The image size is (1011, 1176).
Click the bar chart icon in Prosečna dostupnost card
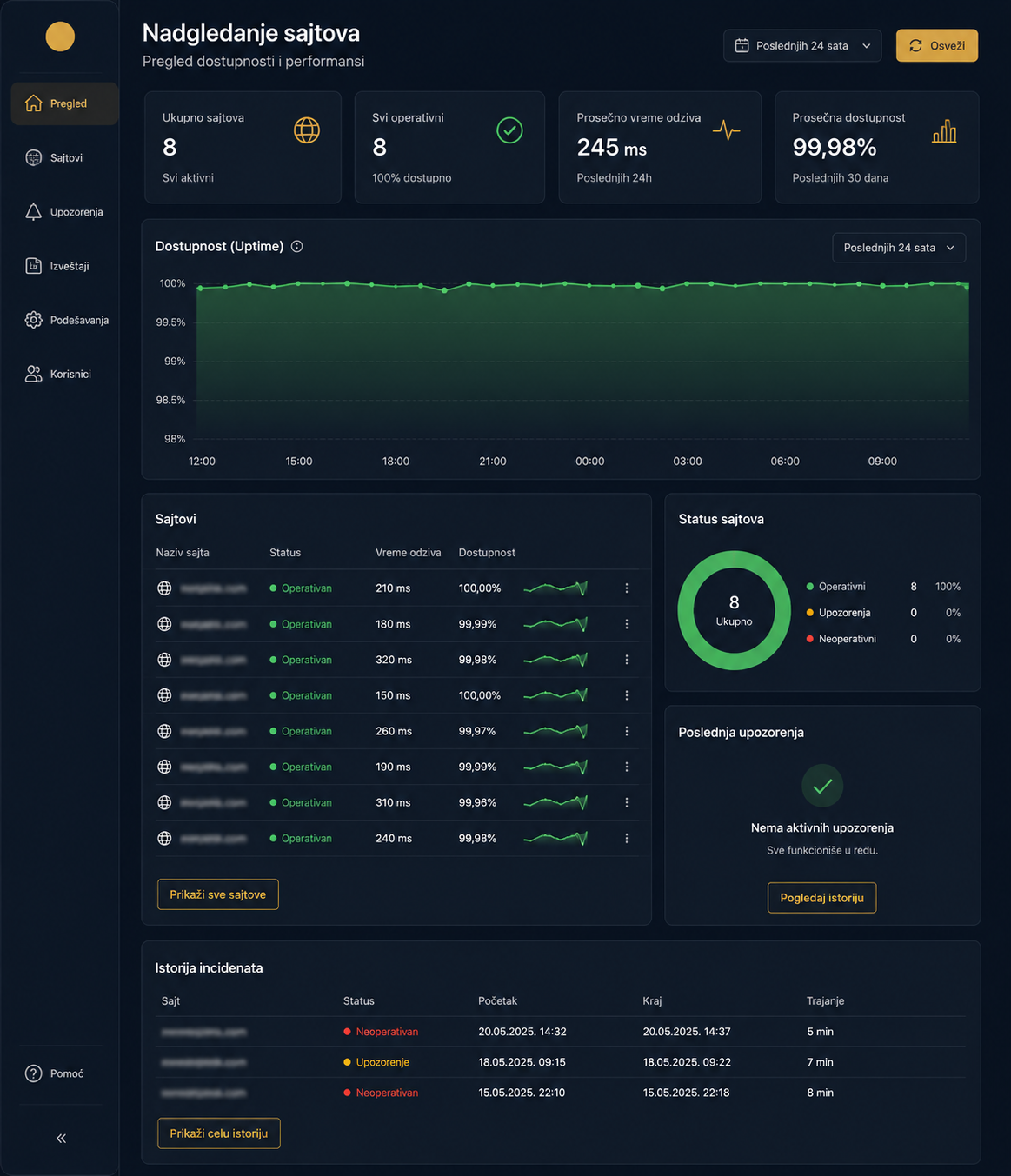[944, 131]
